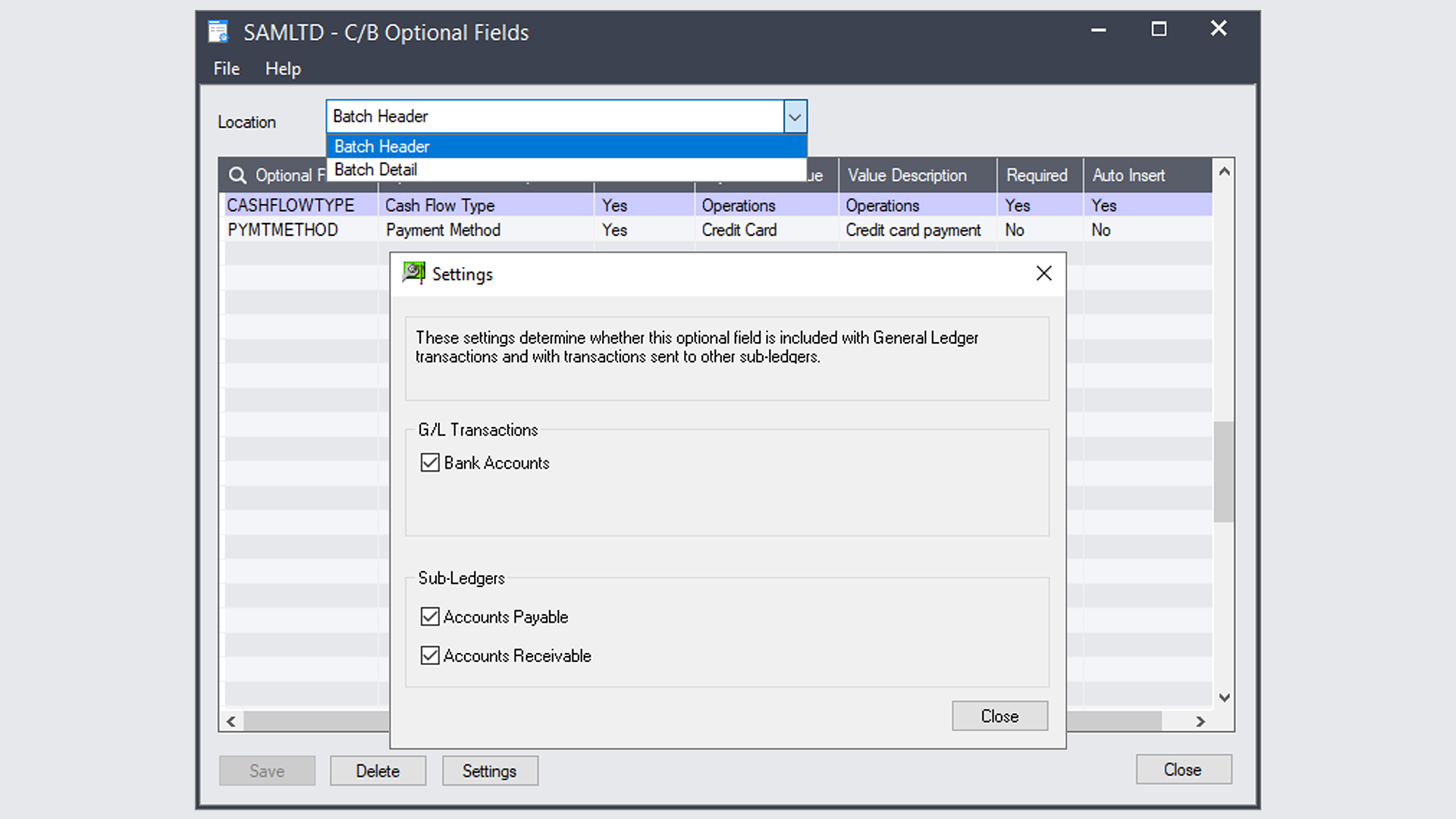Click the Location dropdown arrow
The height and width of the screenshot is (819, 1456).
pyautogui.click(x=794, y=117)
